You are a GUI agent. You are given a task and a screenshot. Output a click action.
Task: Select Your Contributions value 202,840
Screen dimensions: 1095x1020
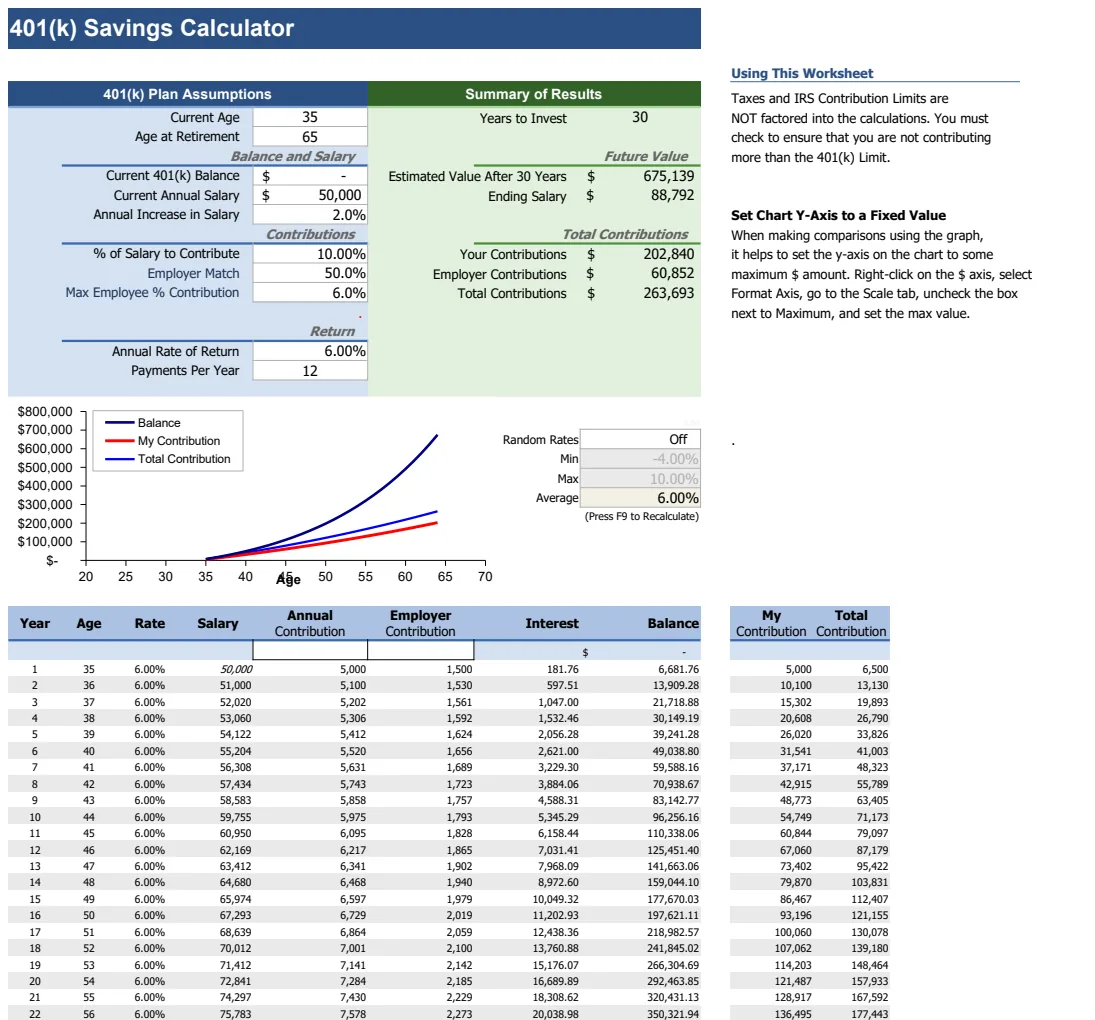click(668, 254)
